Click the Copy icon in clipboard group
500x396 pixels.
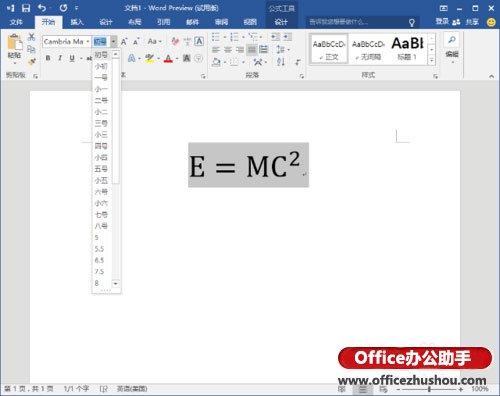coord(31,50)
